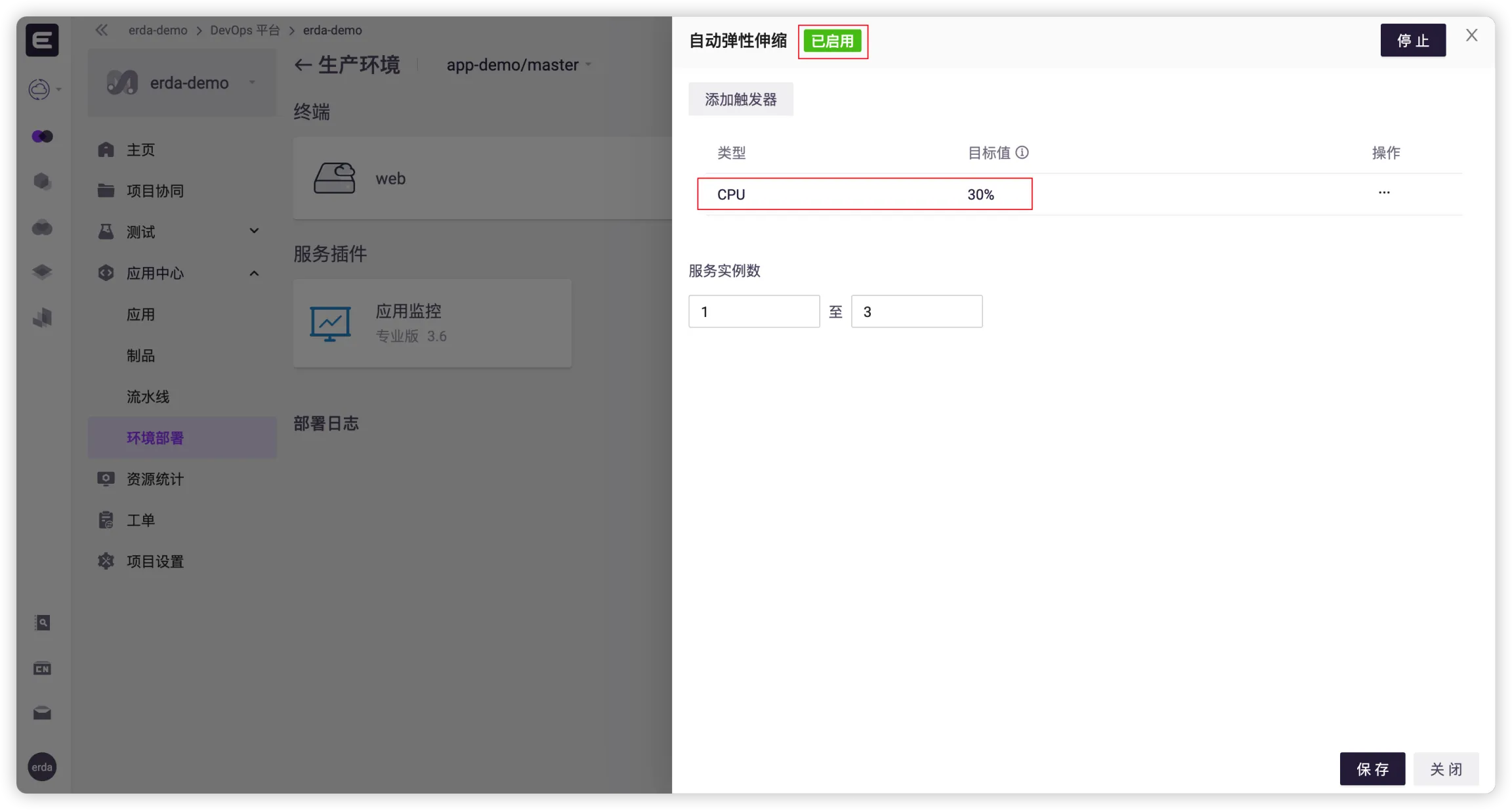Screen dimensions: 1512x810
Task: Open the app-demo/master branch dropdown
Action: pyautogui.click(x=518, y=65)
